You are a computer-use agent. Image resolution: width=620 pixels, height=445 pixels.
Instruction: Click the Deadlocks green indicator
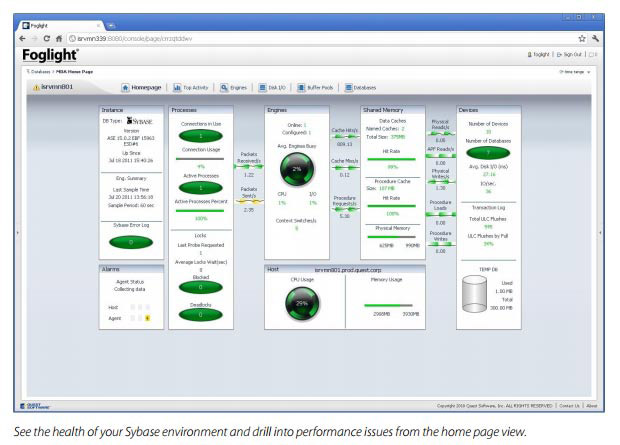click(x=201, y=315)
